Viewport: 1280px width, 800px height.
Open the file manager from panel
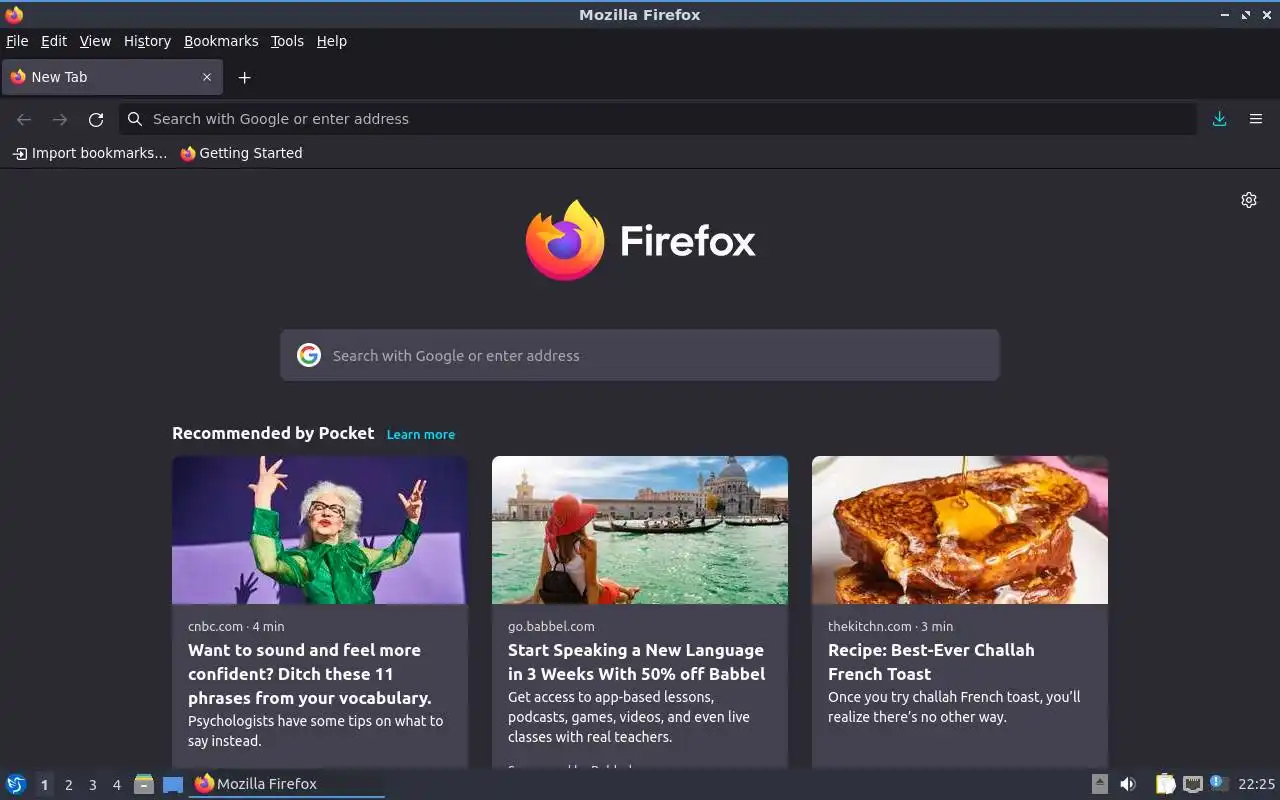point(144,784)
